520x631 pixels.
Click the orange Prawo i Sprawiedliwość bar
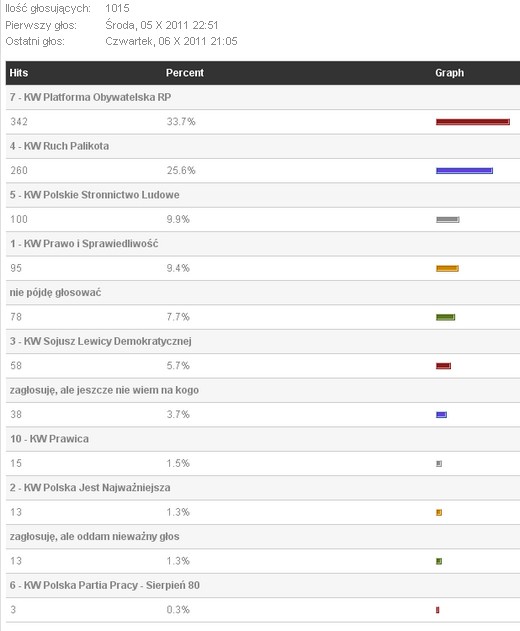[447, 268]
